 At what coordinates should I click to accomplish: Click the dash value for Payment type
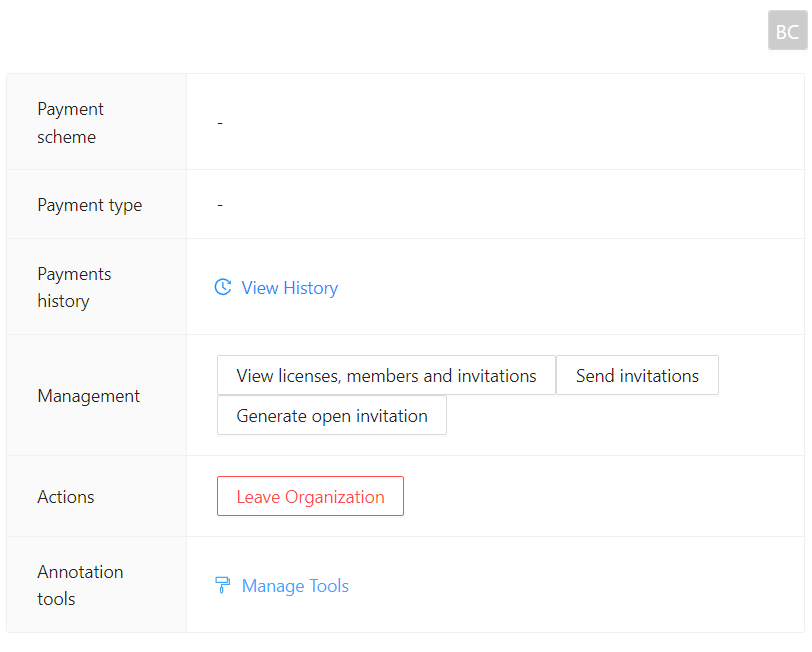pos(220,205)
